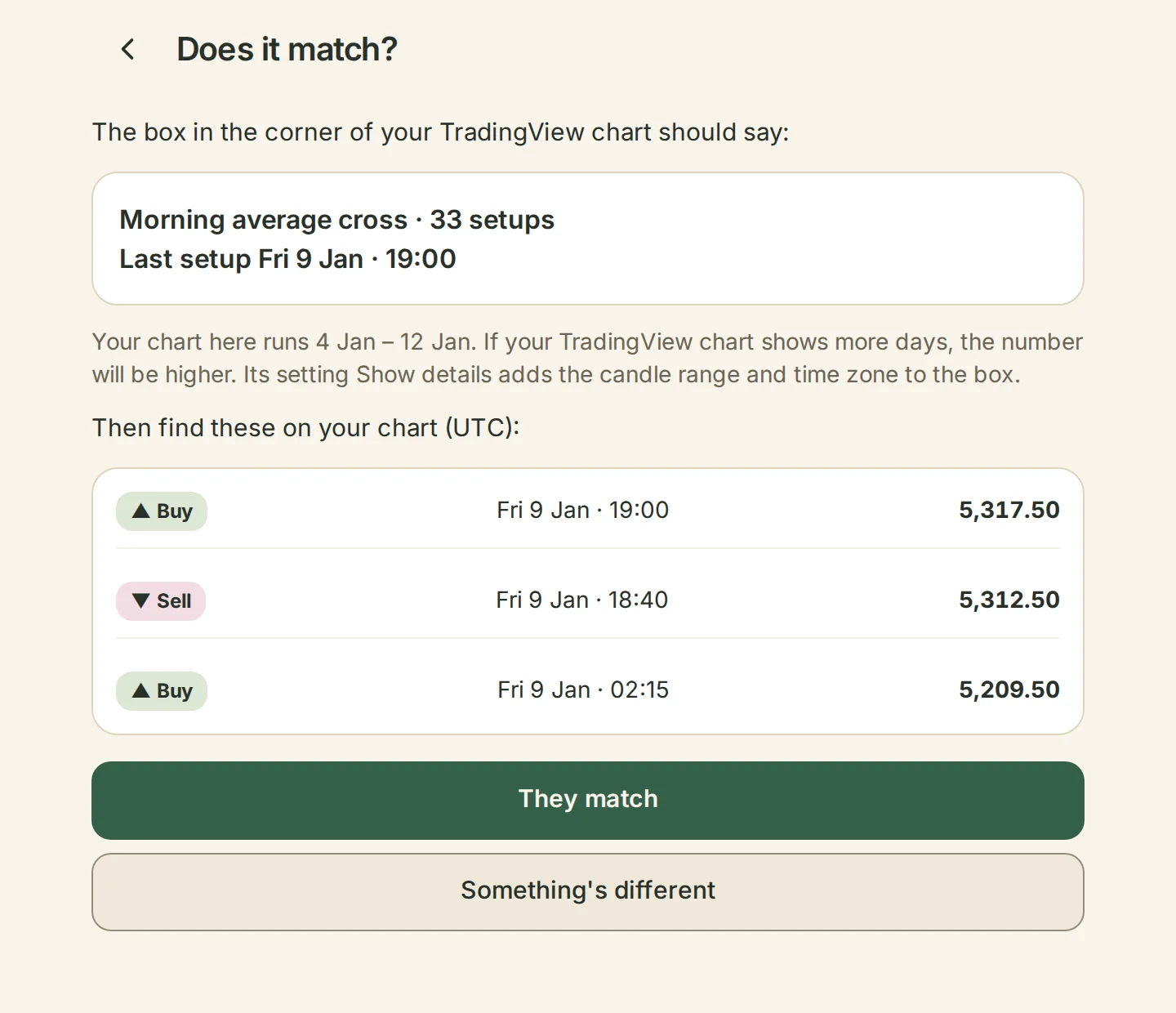Go back using the left chevron arrow
This screenshot has width=1176, height=1013.
pyautogui.click(x=128, y=50)
